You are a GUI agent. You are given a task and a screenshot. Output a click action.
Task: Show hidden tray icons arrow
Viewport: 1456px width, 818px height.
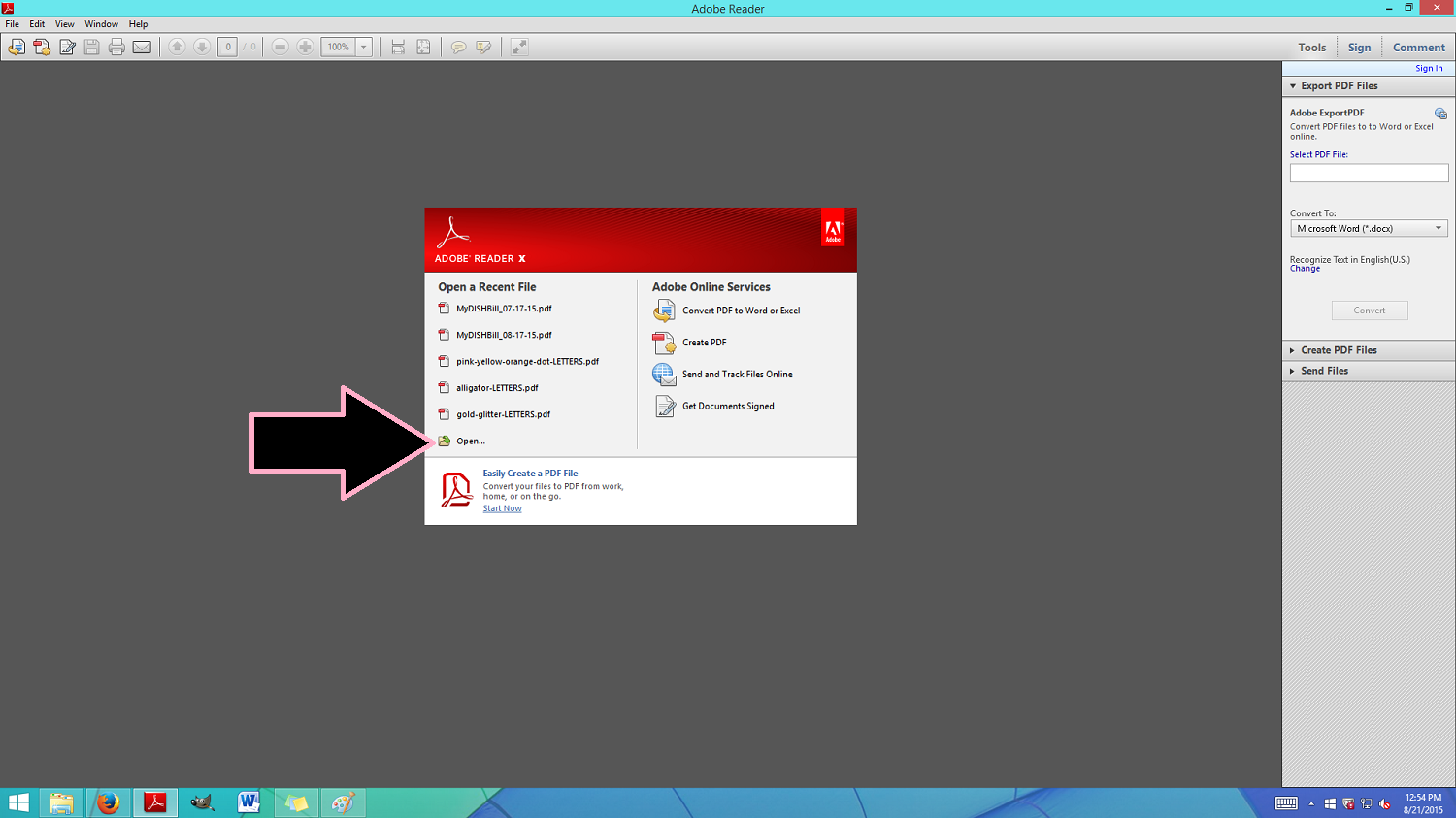(1311, 803)
